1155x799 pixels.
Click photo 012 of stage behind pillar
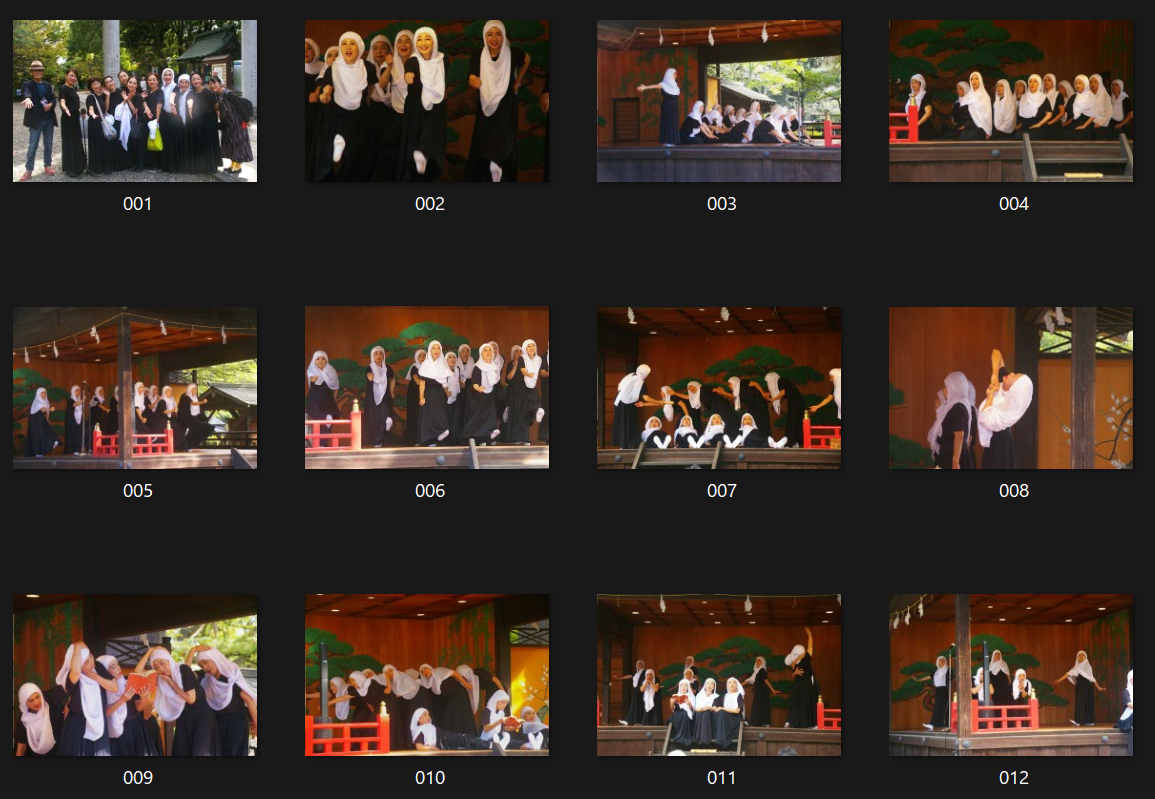click(1011, 675)
